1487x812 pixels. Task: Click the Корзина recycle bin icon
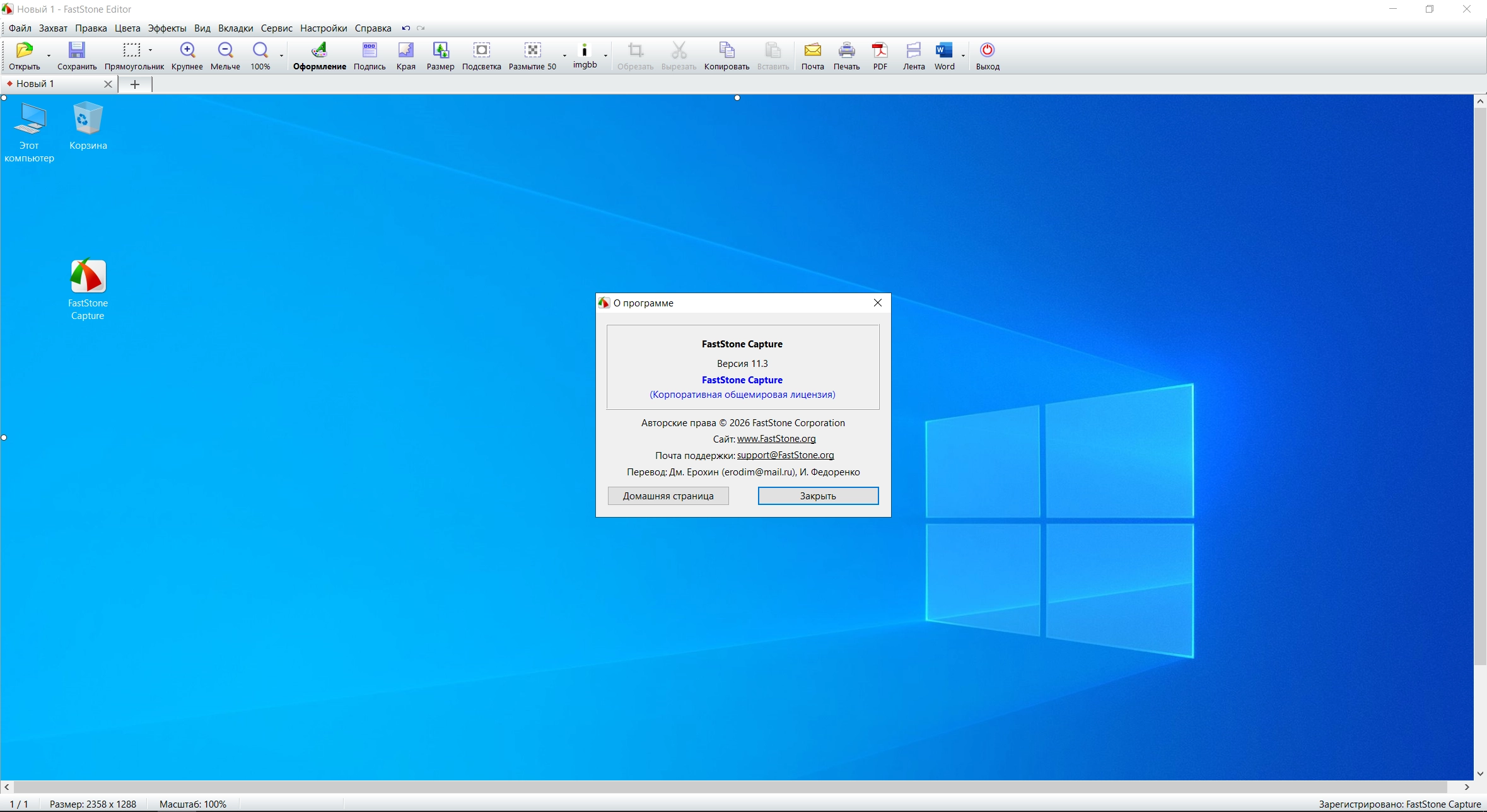coord(88,126)
